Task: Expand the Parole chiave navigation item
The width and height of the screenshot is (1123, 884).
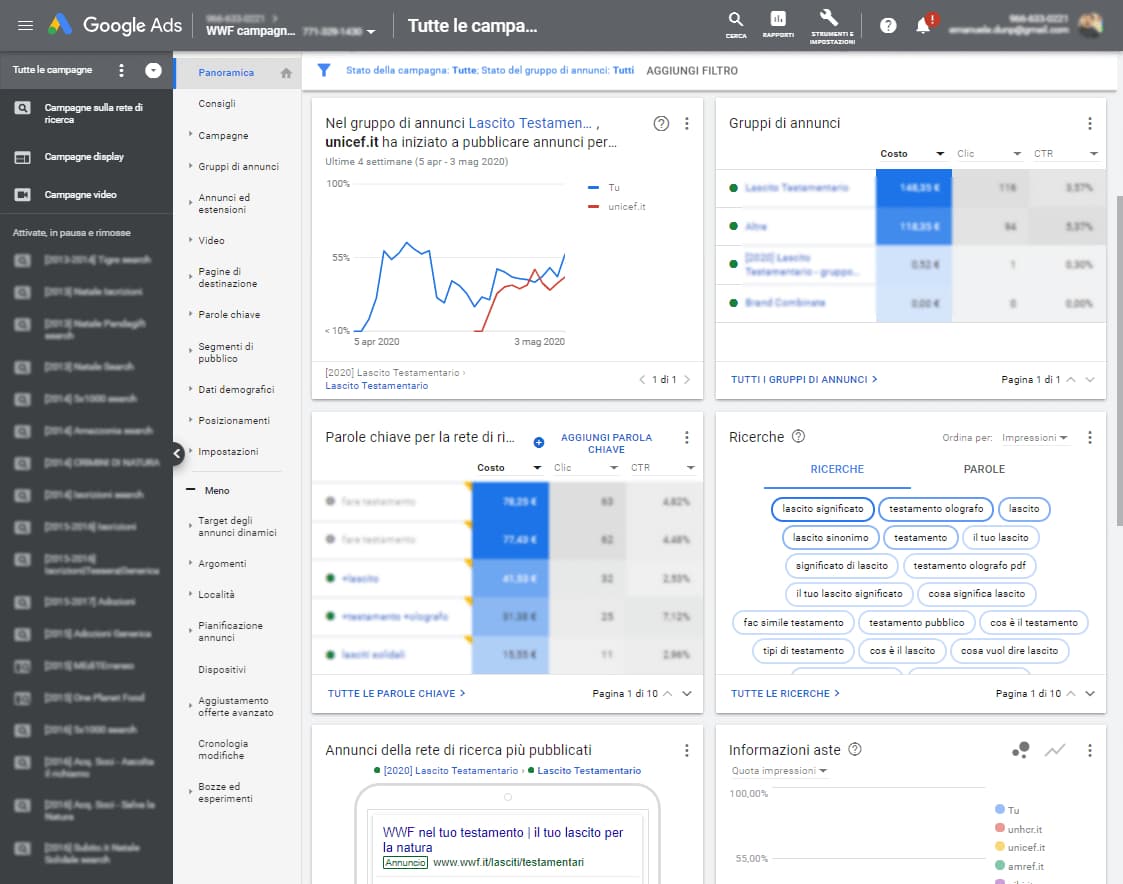Action: click(x=229, y=314)
